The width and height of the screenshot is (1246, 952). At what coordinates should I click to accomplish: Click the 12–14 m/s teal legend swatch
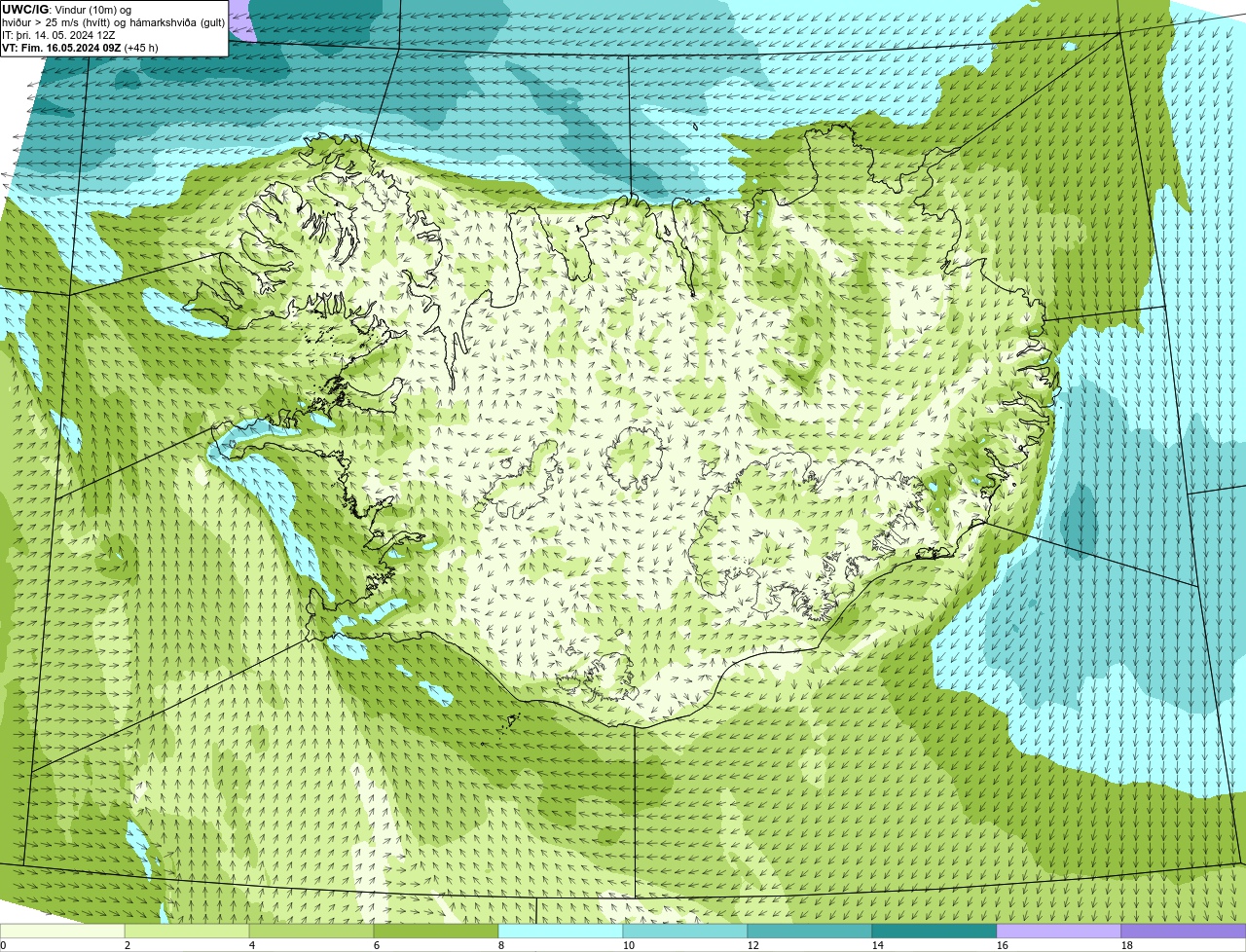pyautogui.click(x=810, y=931)
